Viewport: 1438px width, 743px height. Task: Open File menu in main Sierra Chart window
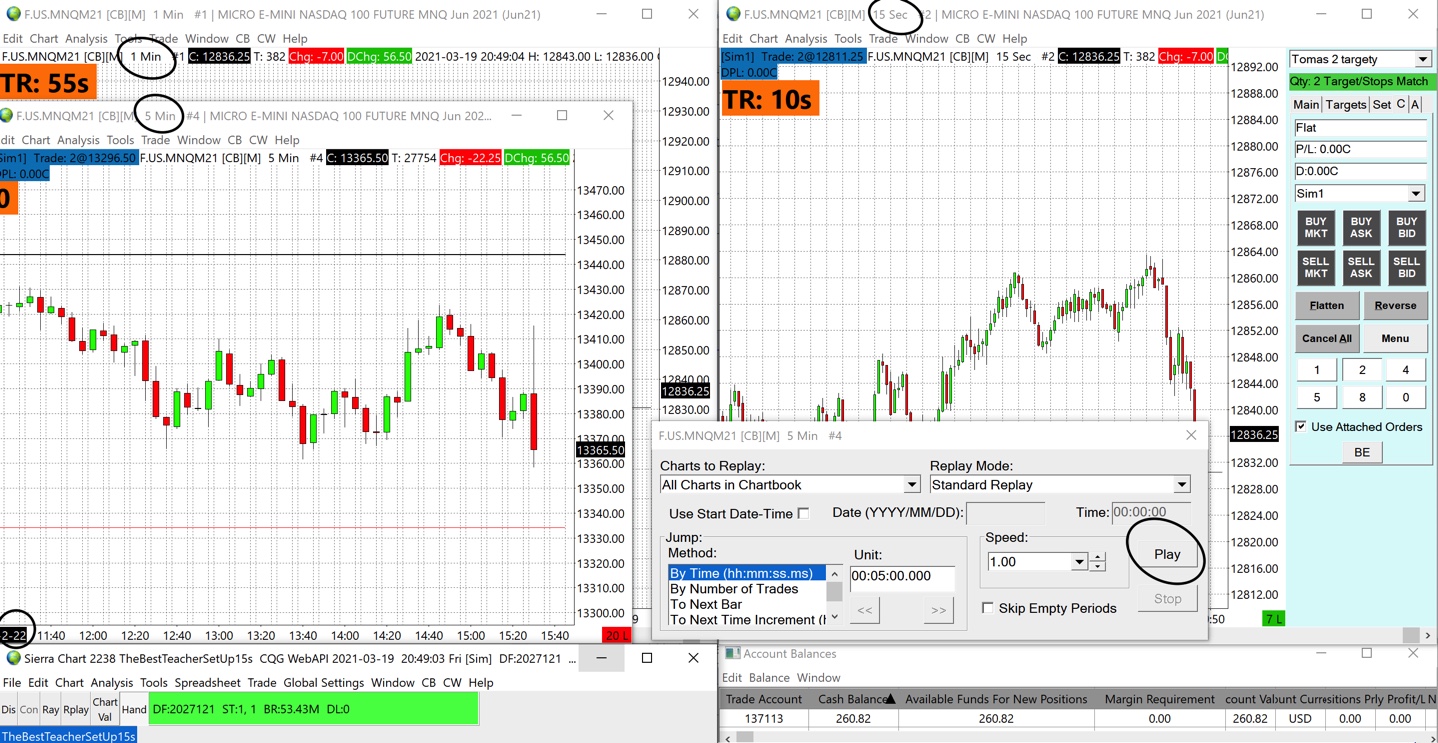pos(12,683)
